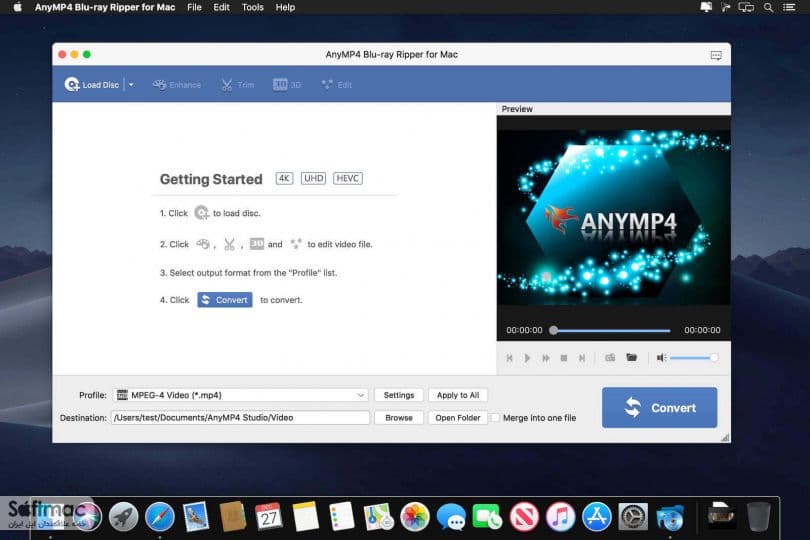810x540 pixels.
Task: Open FaceTime from the Dock
Action: click(487, 516)
